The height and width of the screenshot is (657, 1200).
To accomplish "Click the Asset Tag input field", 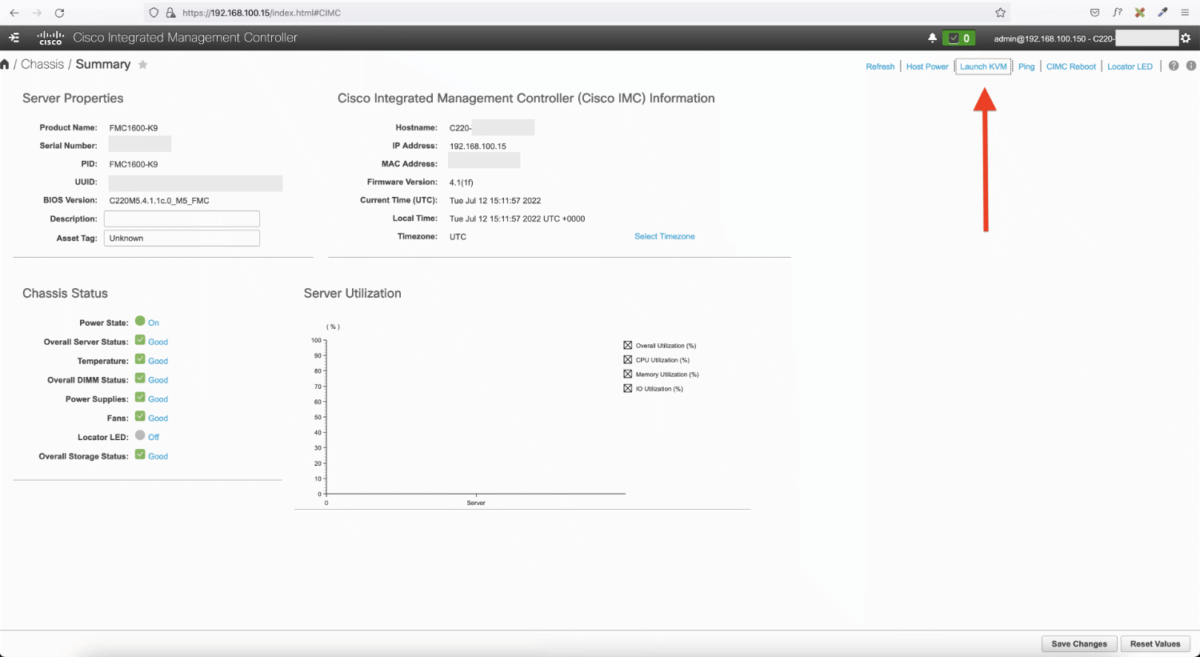I will 181,237.
